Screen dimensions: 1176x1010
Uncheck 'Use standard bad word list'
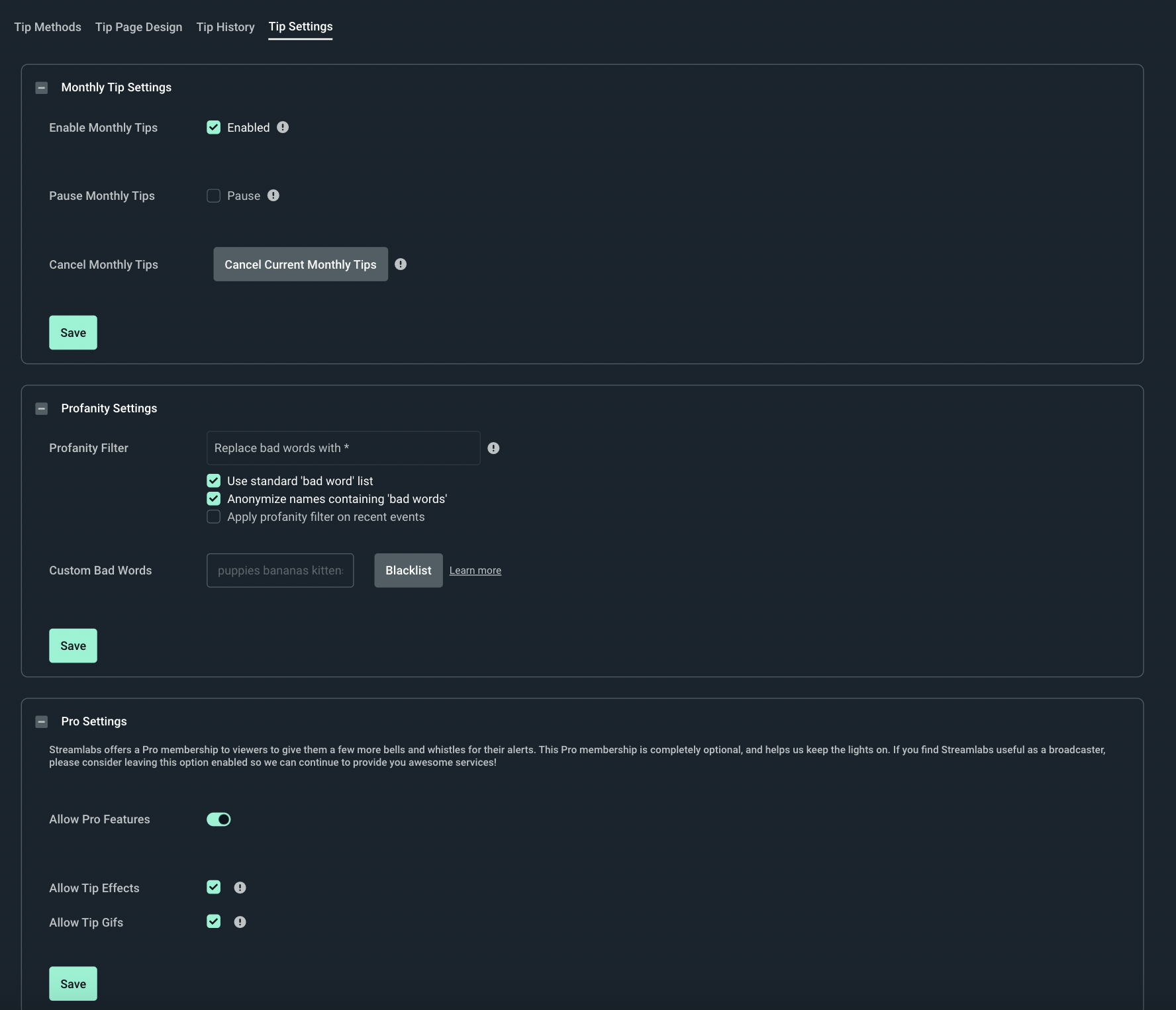(213, 481)
